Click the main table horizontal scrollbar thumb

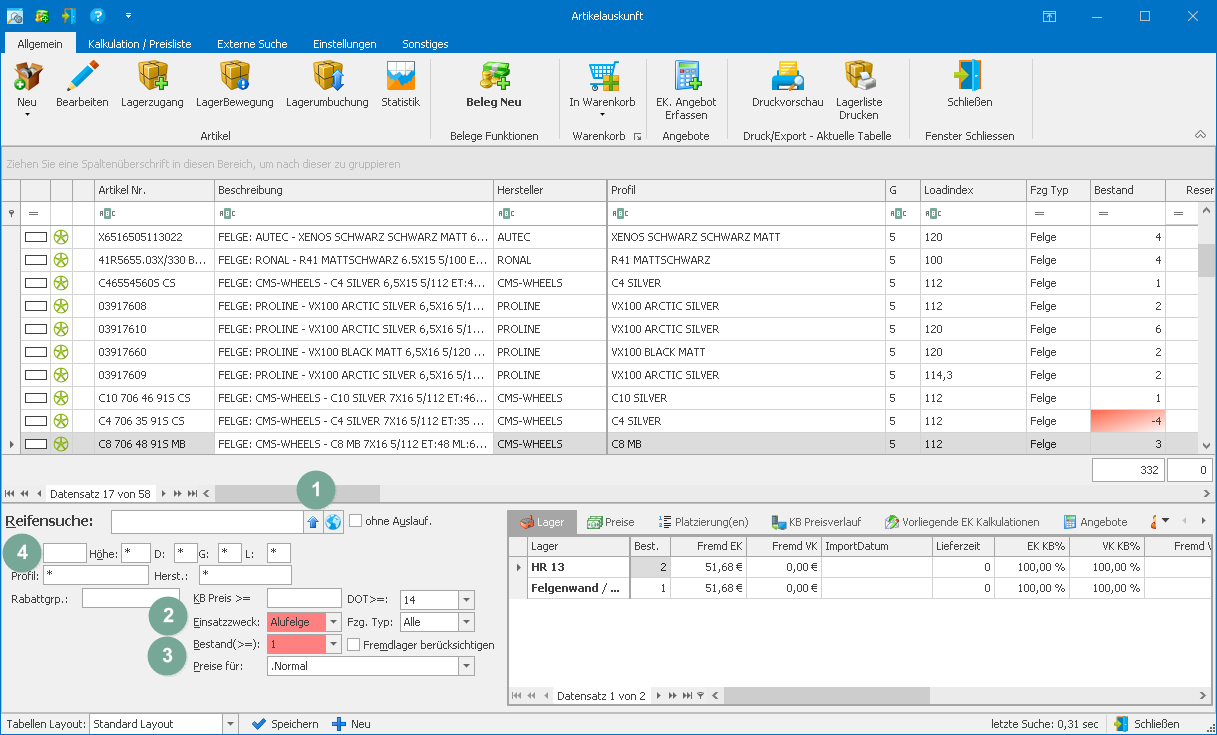coord(297,493)
